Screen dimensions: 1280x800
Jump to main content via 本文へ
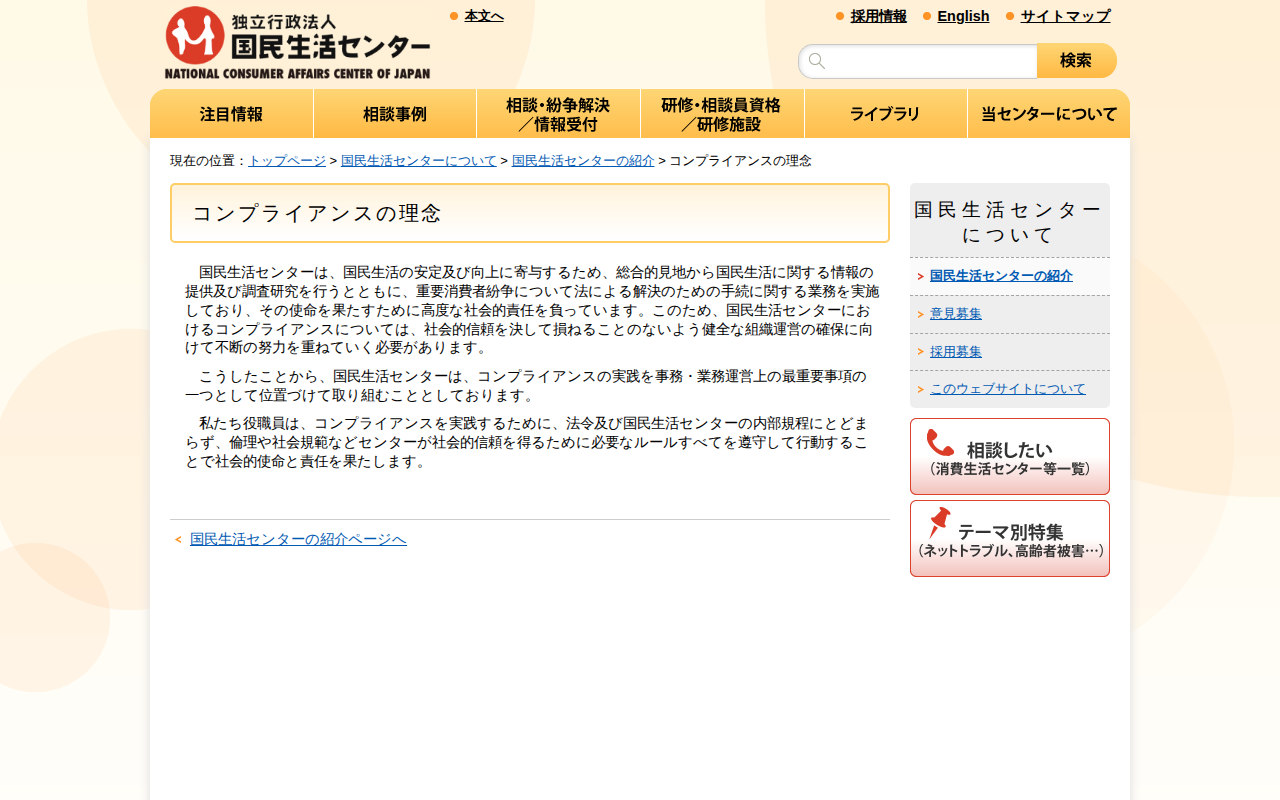[484, 16]
